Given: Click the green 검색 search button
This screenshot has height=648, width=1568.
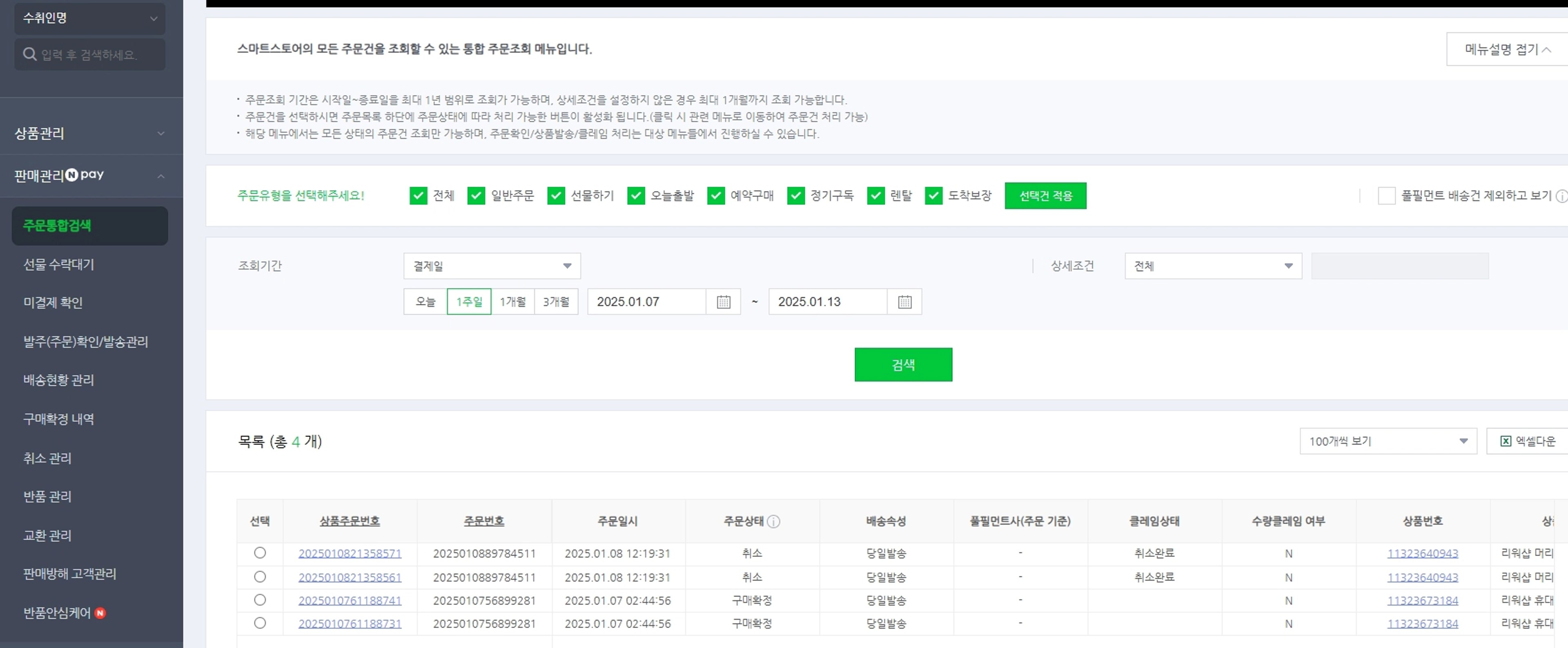Looking at the screenshot, I should (903, 365).
